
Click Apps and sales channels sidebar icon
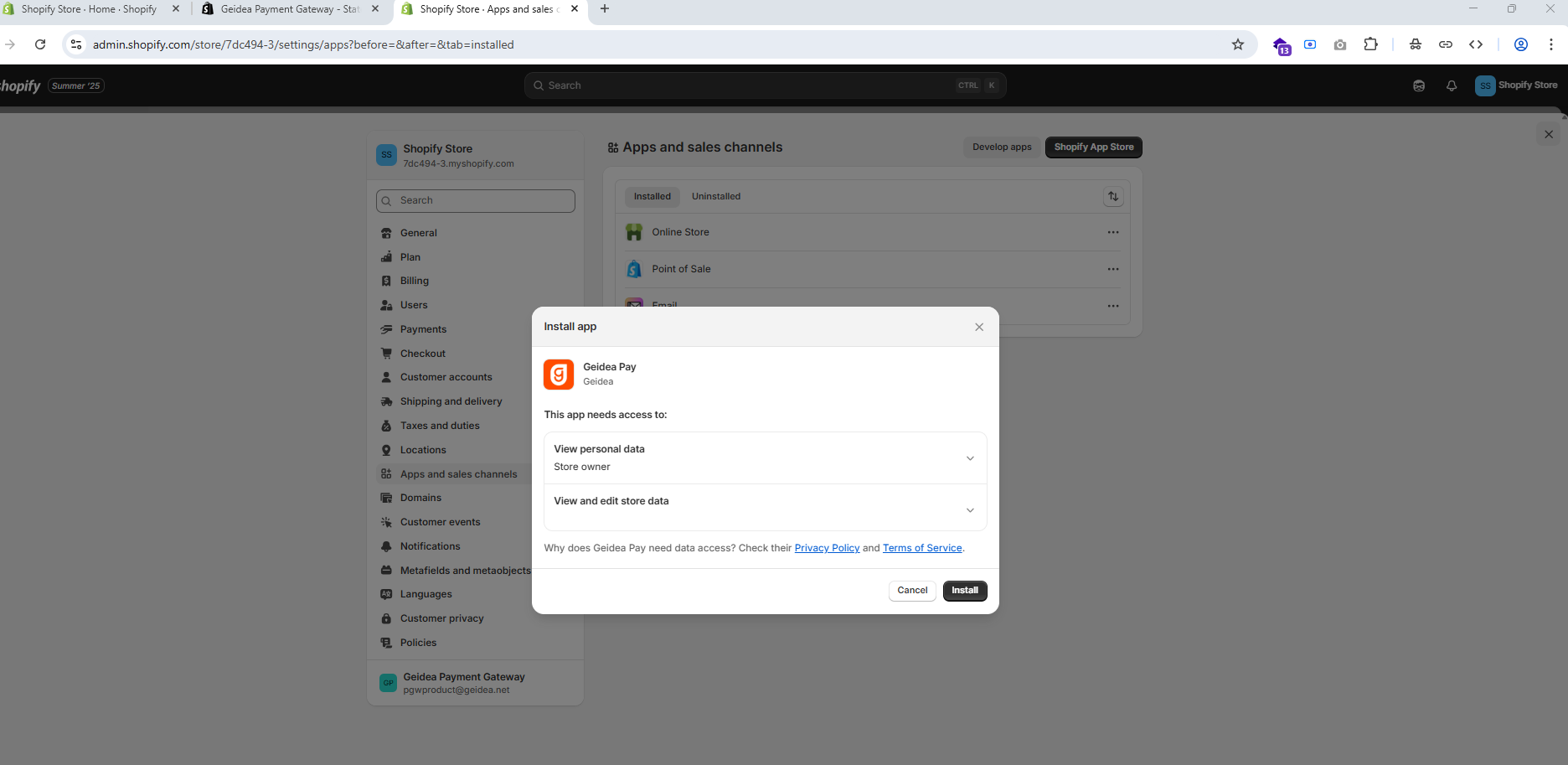coord(386,474)
